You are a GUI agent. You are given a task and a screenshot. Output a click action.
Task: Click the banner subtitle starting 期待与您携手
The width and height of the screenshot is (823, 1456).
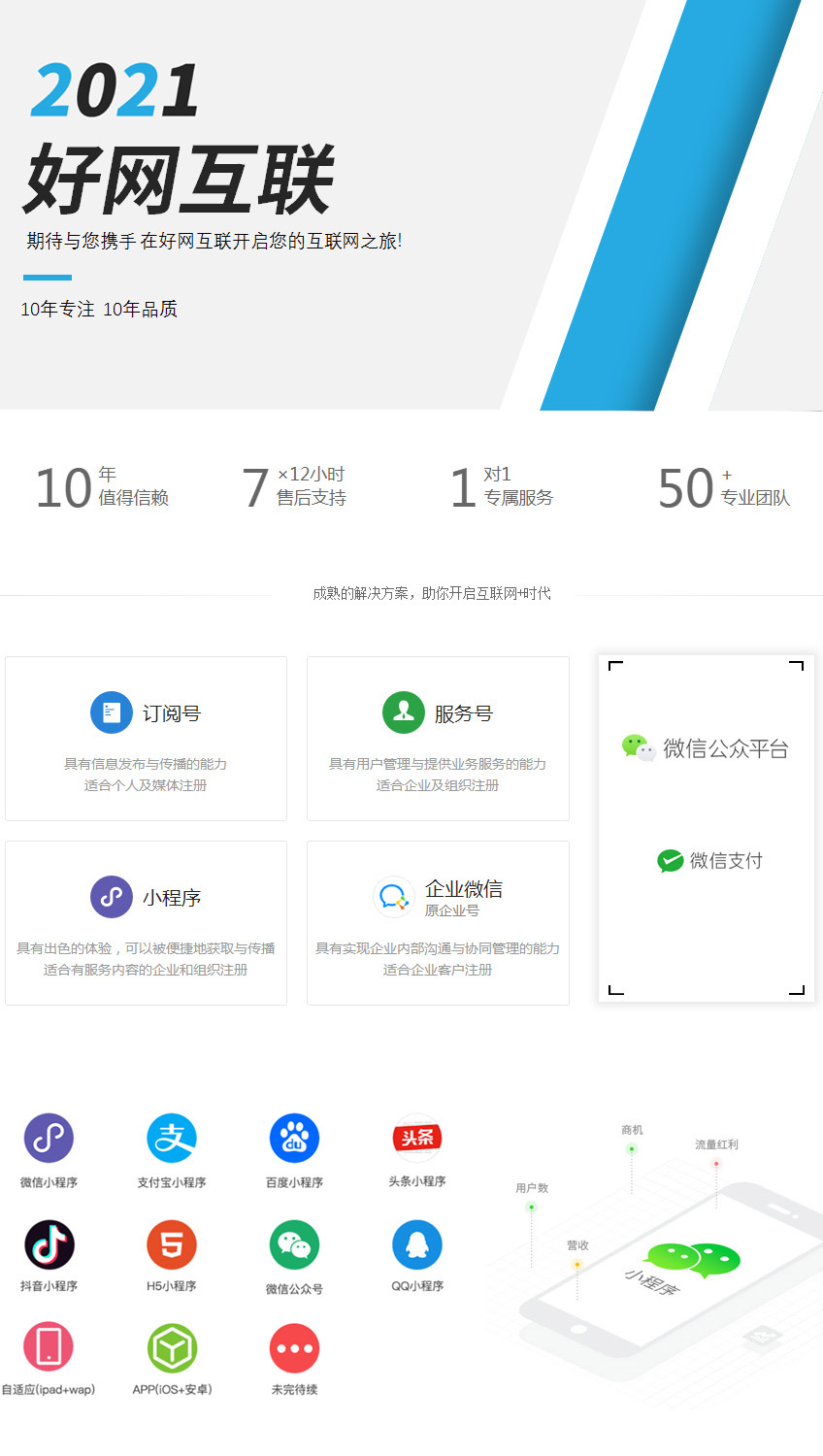pos(214,241)
